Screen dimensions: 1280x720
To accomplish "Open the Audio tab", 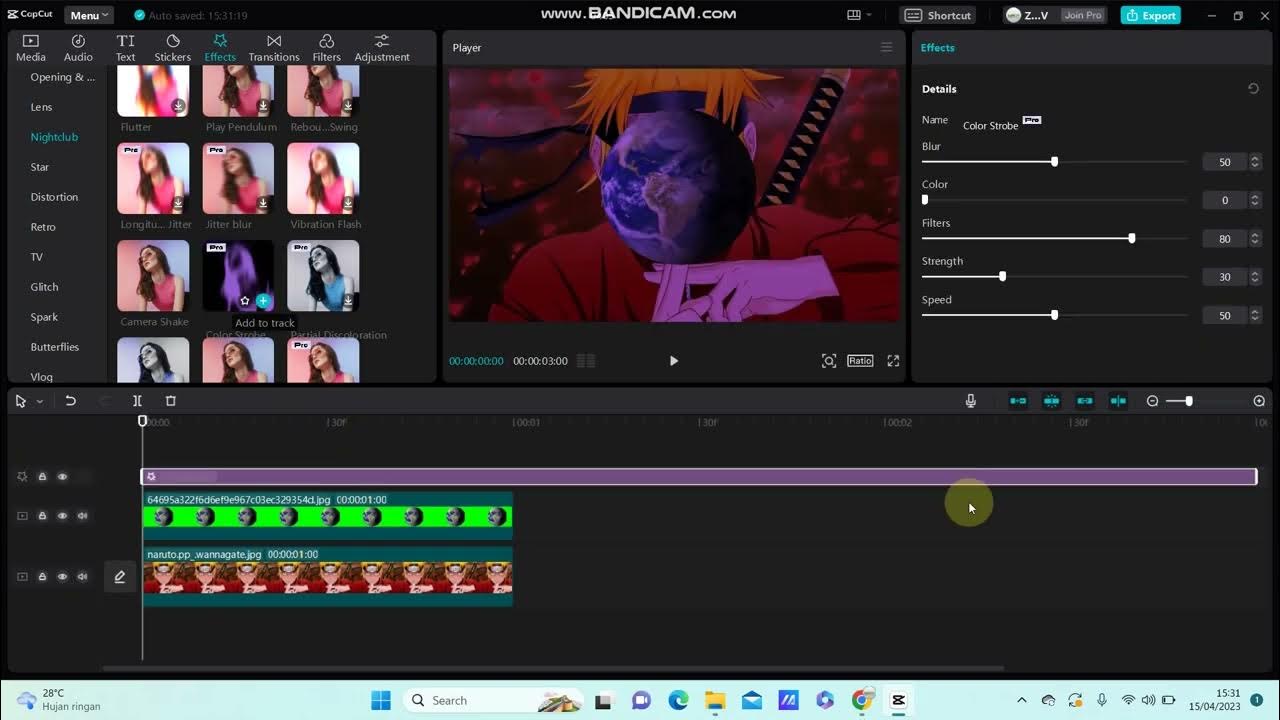I will point(78,47).
